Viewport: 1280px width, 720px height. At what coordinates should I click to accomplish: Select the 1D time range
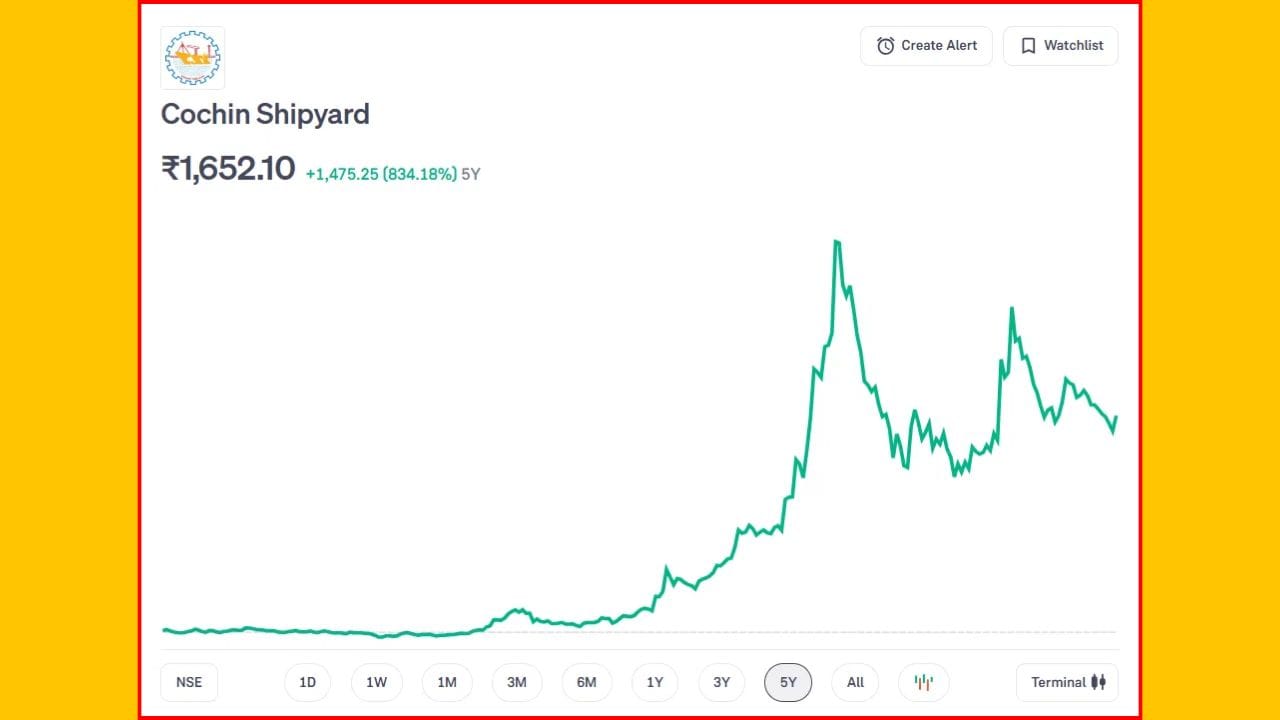307,683
